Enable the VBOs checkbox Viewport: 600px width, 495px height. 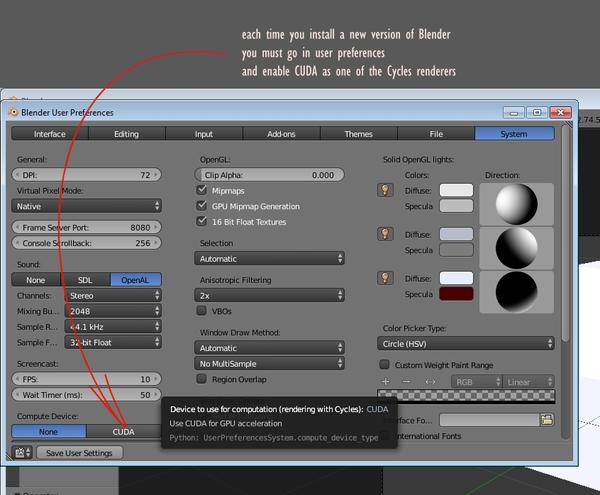(201, 310)
